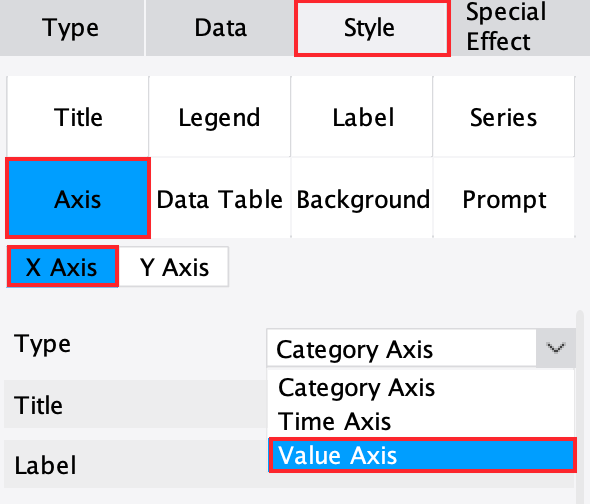The image size is (590, 504).
Task: Open the Prompt style section
Action: click(x=504, y=198)
